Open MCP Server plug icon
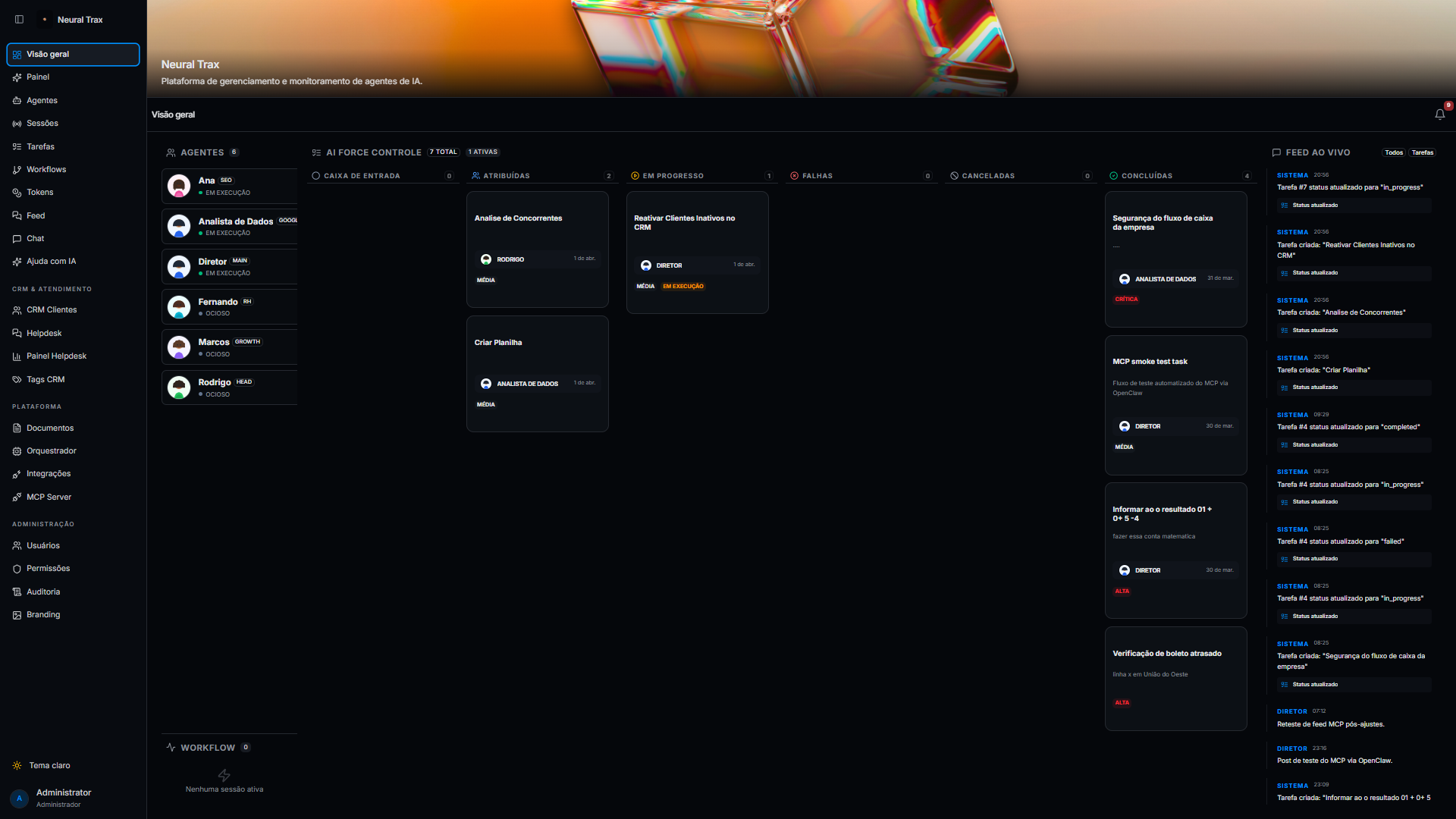This screenshot has width=1456, height=819. (17, 497)
